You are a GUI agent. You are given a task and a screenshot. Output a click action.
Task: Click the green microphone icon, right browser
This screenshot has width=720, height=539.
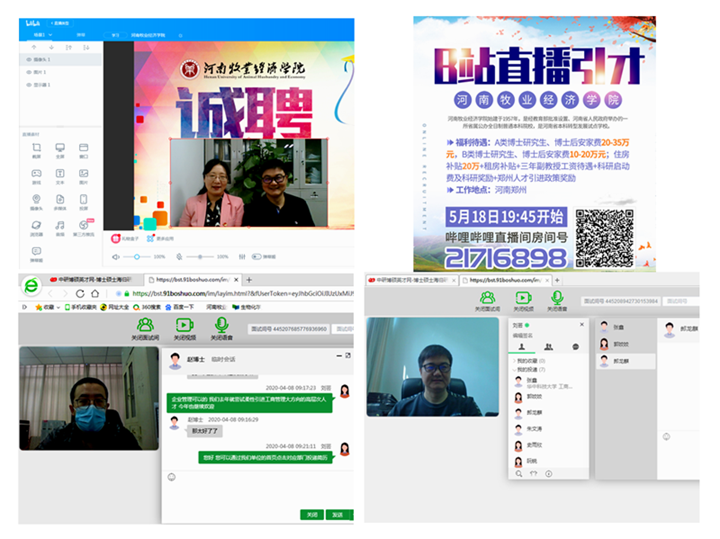(557, 298)
